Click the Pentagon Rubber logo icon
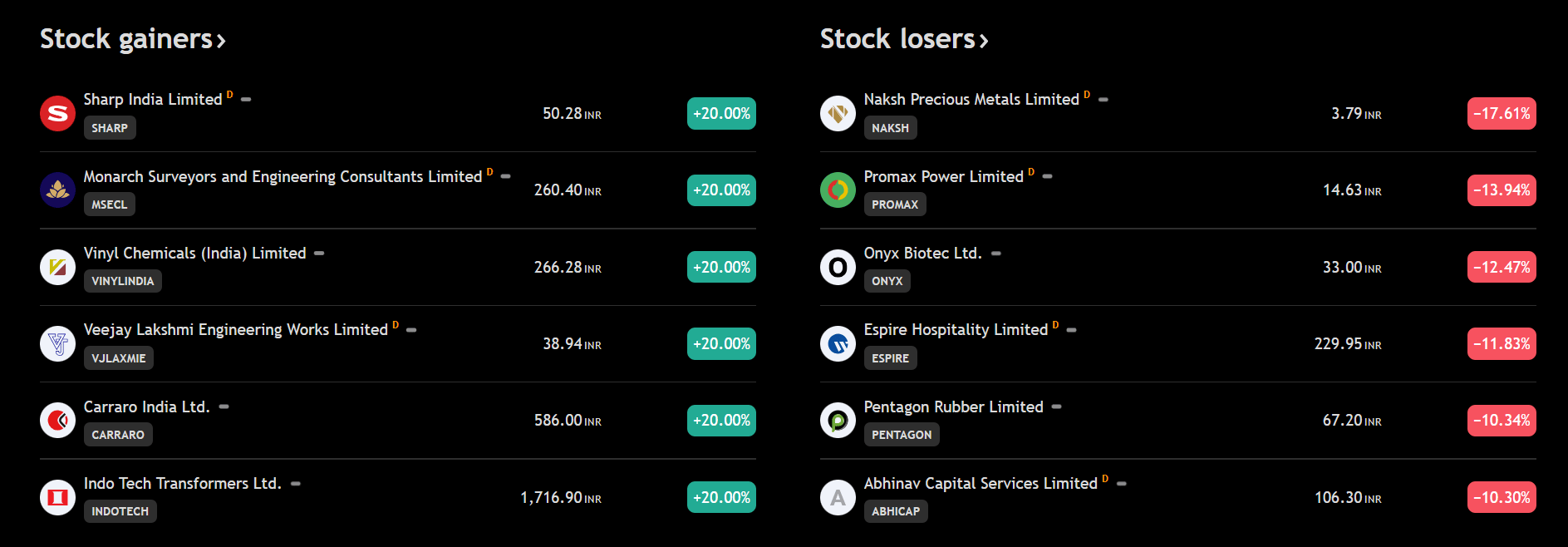Viewport: 1568px width, 547px height. pyautogui.click(x=838, y=421)
